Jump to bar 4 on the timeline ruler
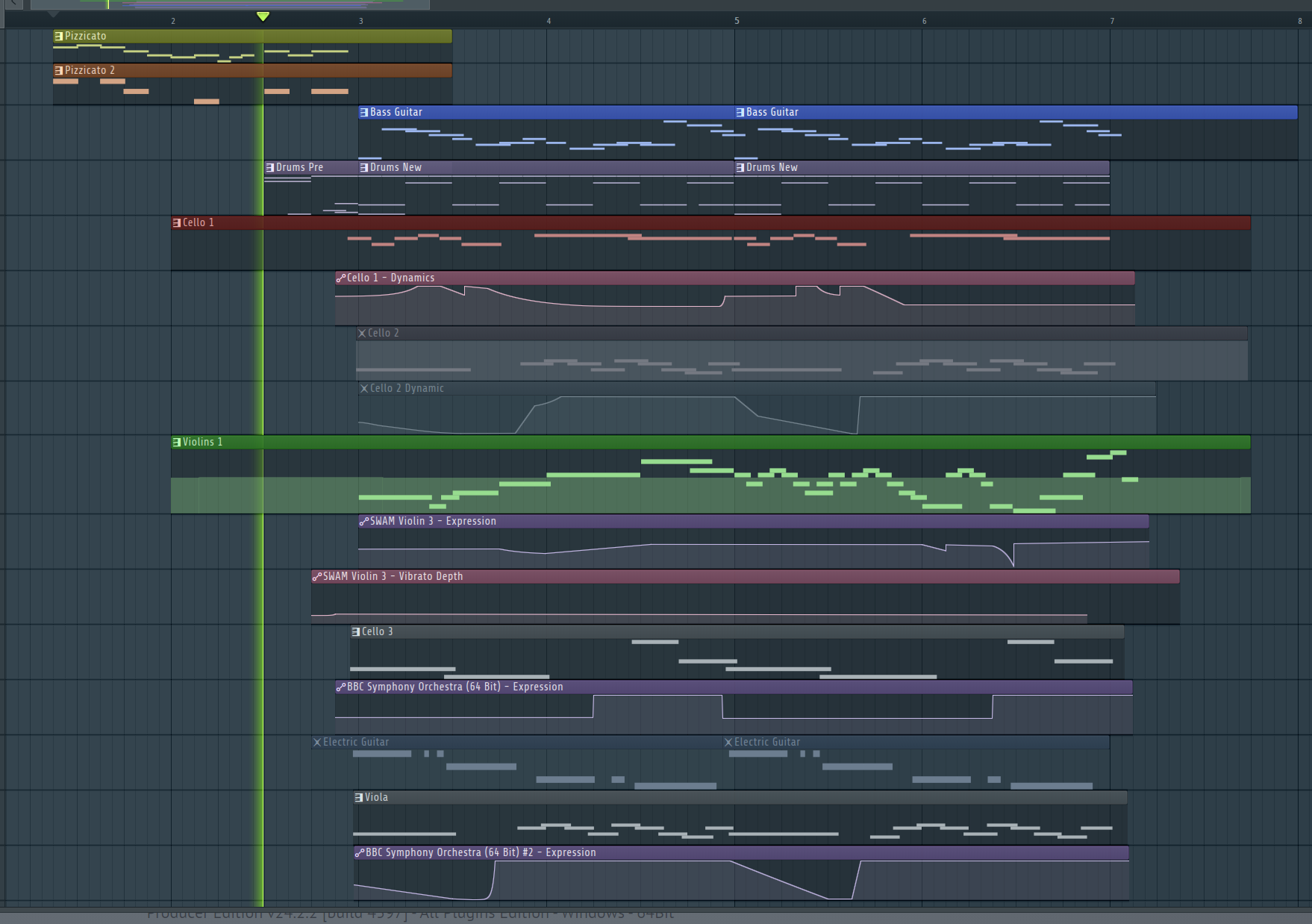Screen dimensions: 1312x924 coord(549,21)
